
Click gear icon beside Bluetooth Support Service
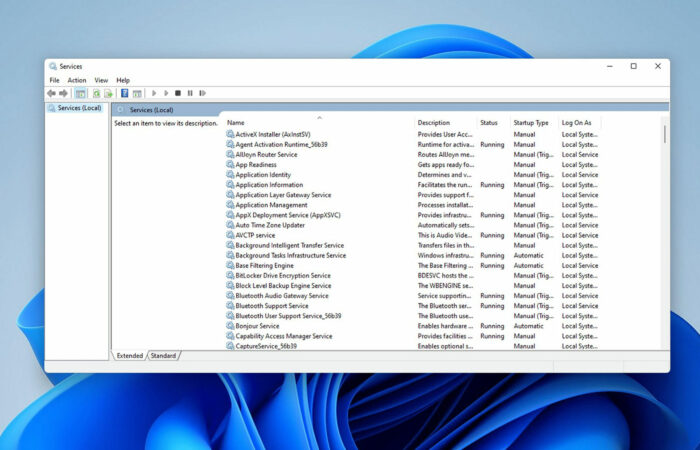tap(230, 305)
